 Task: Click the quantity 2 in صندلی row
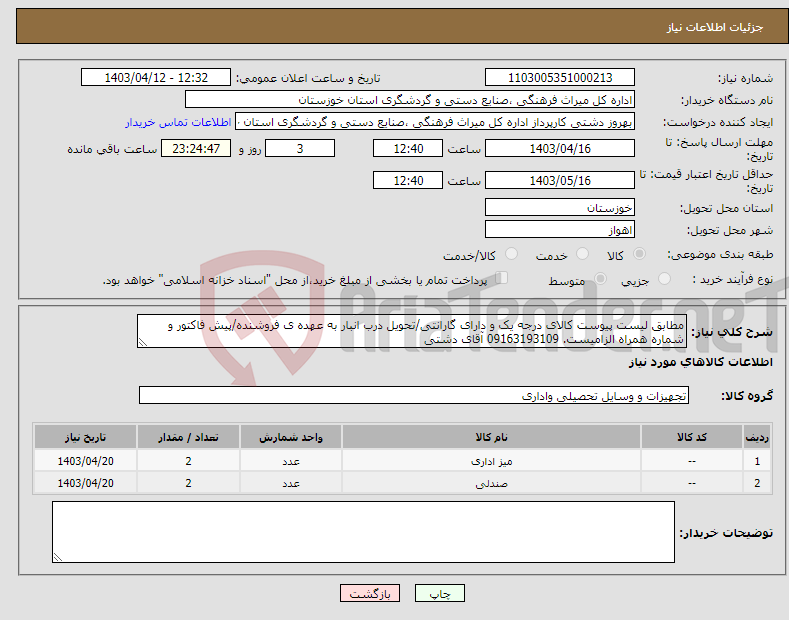(188, 483)
